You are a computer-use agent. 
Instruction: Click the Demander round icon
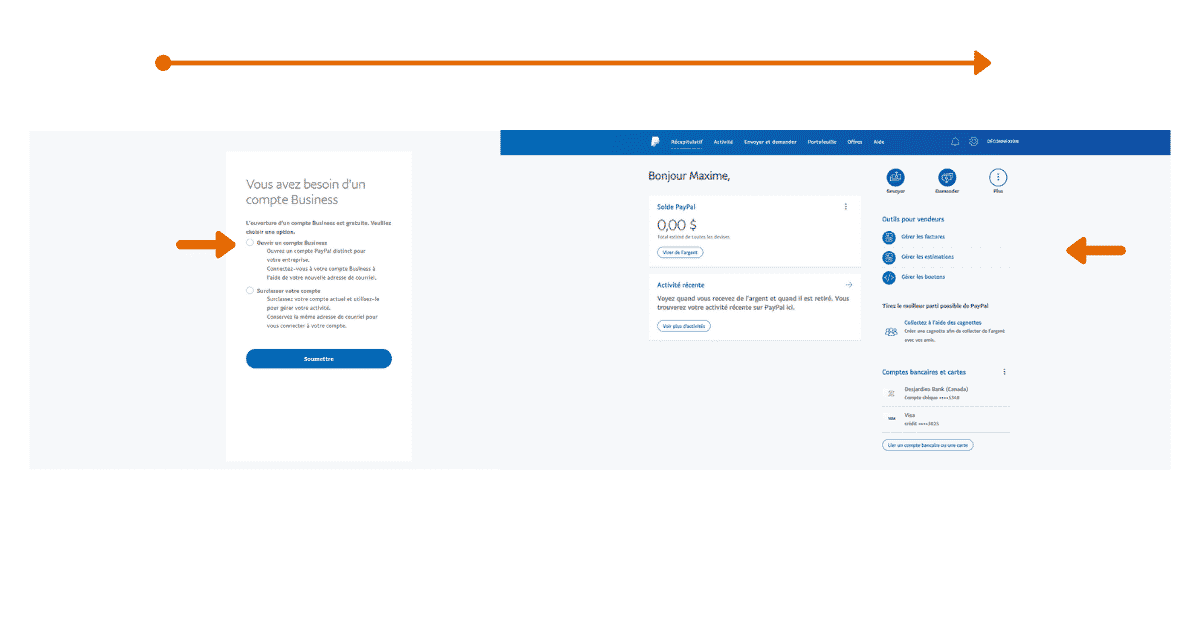[947, 177]
